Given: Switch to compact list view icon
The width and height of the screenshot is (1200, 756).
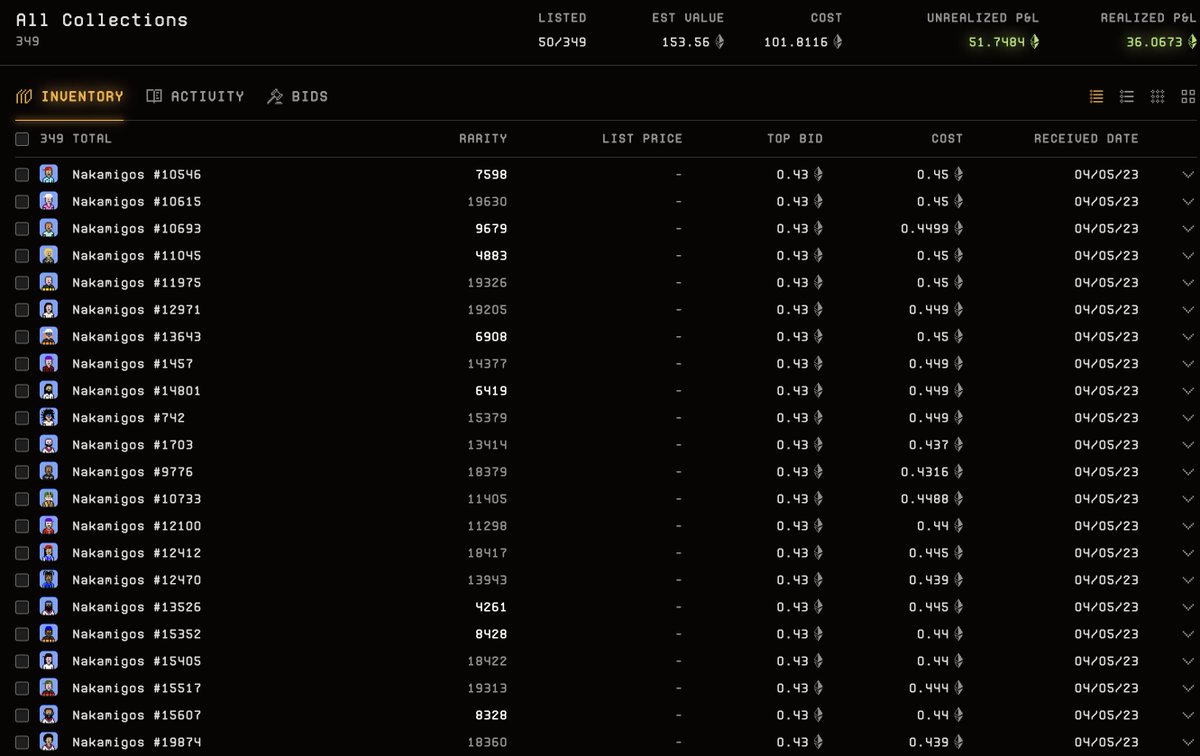Looking at the screenshot, I should (1096, 97).
